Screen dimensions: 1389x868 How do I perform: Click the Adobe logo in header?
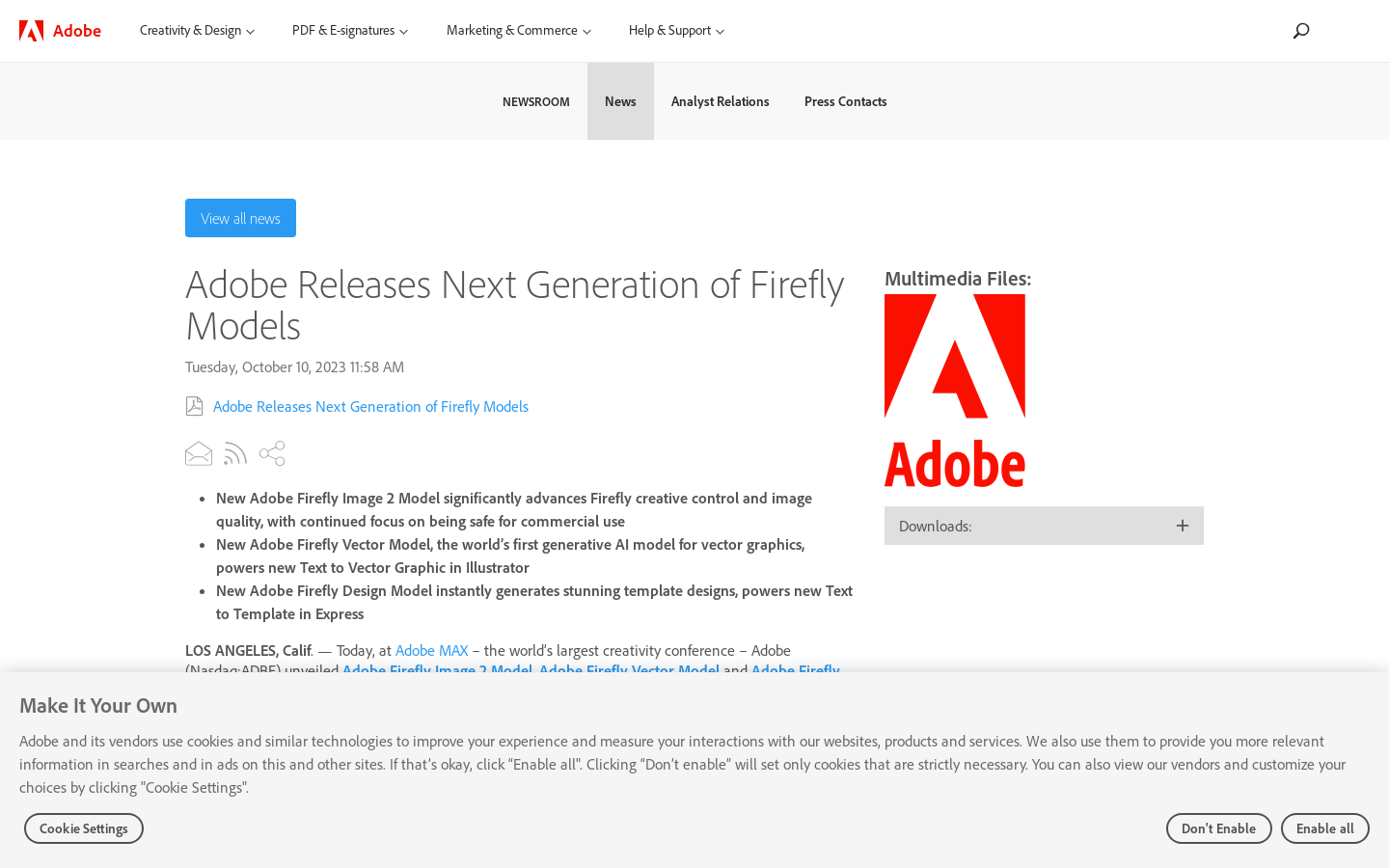(x=60, y=31)
